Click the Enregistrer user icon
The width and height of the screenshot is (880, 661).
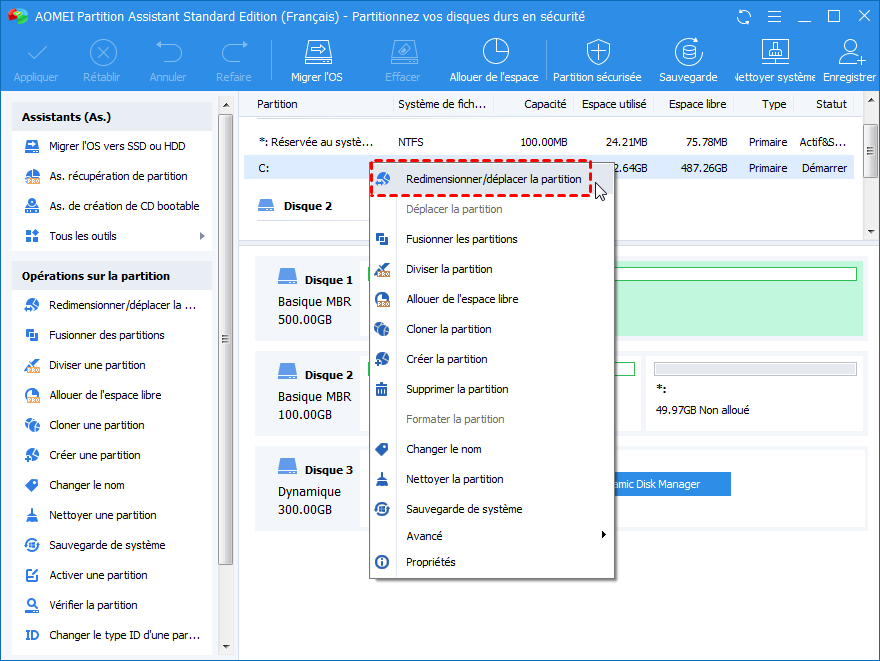[x=851, y=52]
